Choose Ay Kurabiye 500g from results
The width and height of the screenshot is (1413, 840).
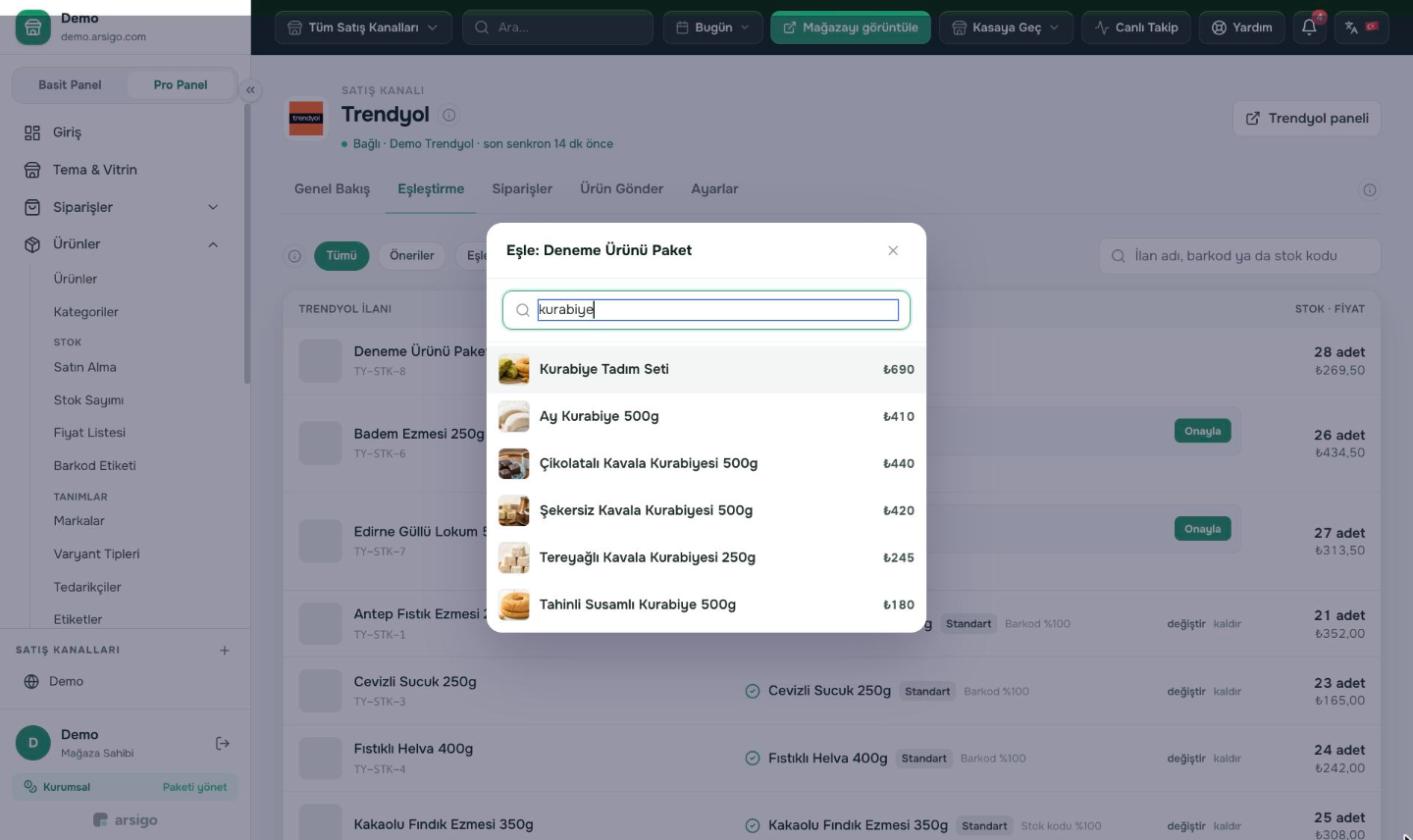point(706,416)
